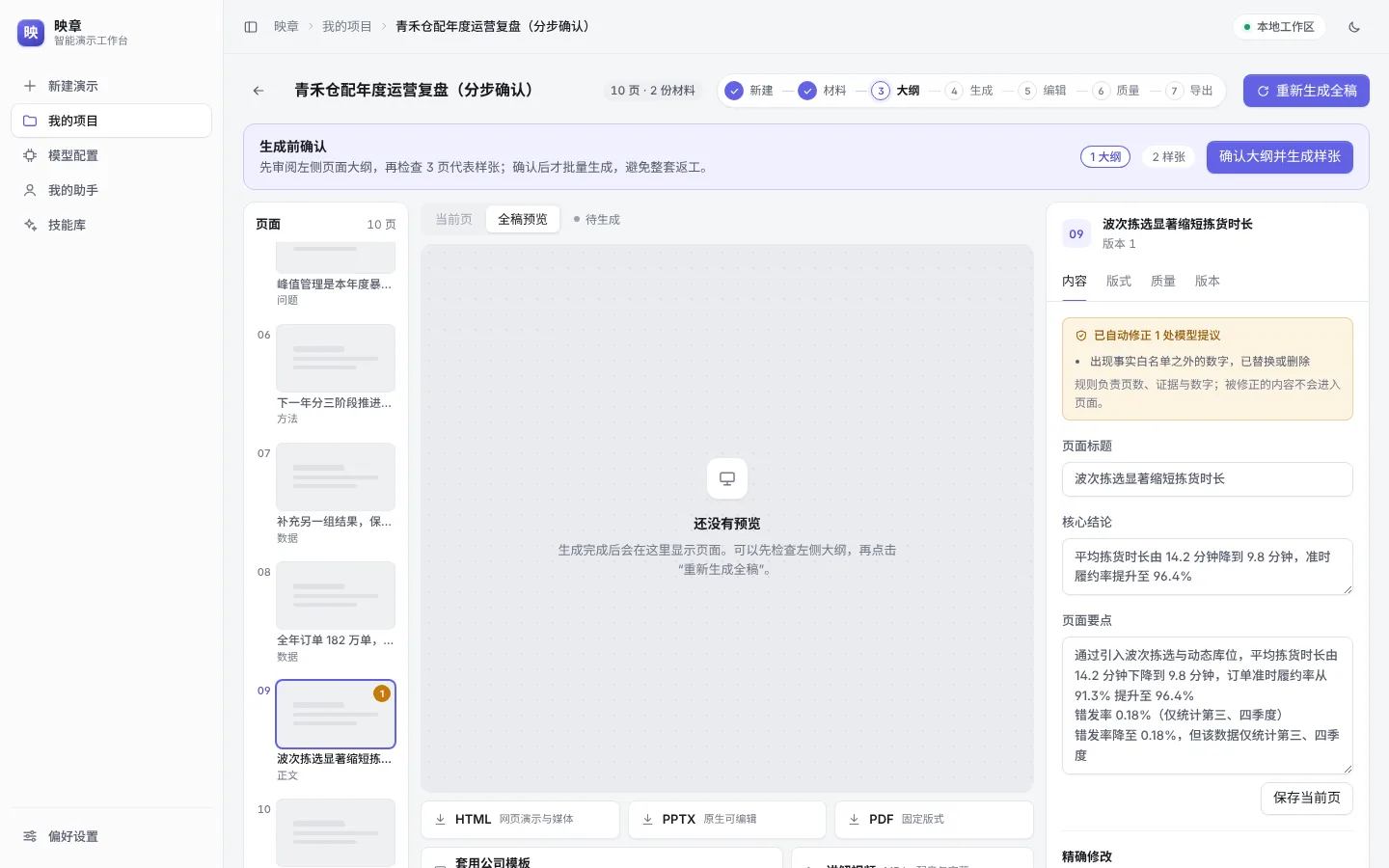
Task: Toggle dark mode moon icon
Action: coord(1354,27)
